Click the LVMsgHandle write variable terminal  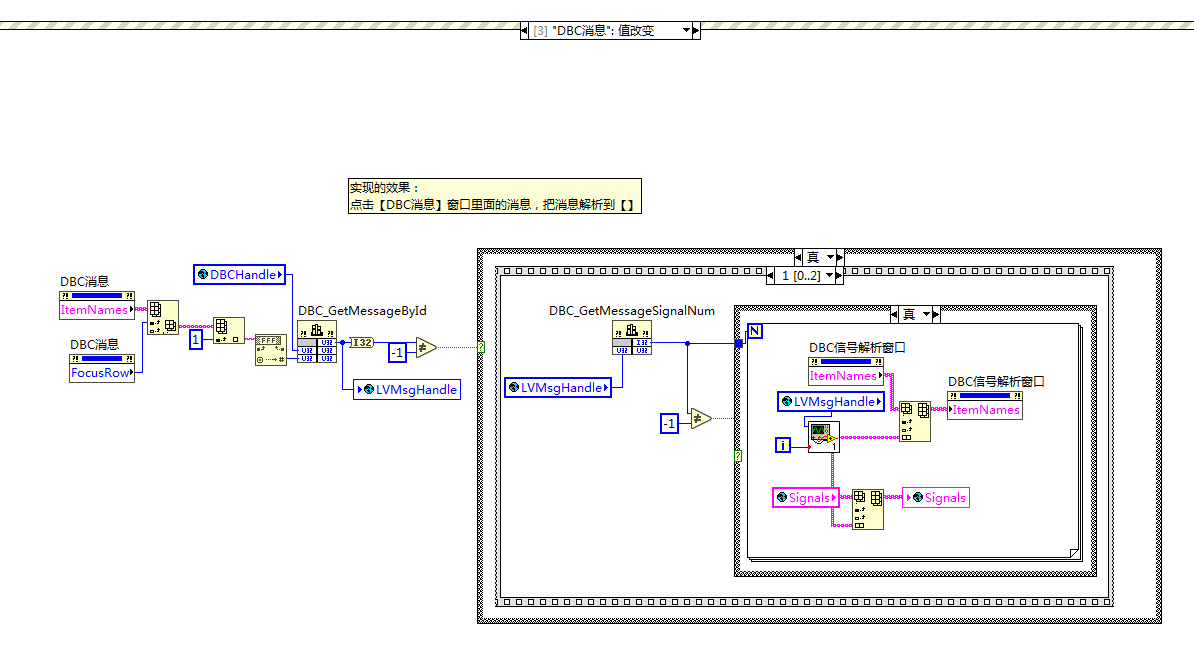coord(406,390)
